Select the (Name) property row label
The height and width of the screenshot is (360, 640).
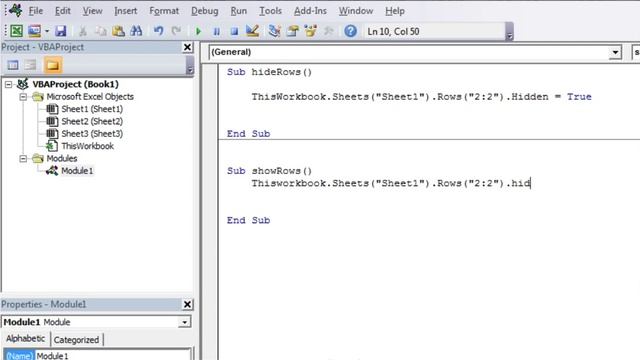point(20,356)
